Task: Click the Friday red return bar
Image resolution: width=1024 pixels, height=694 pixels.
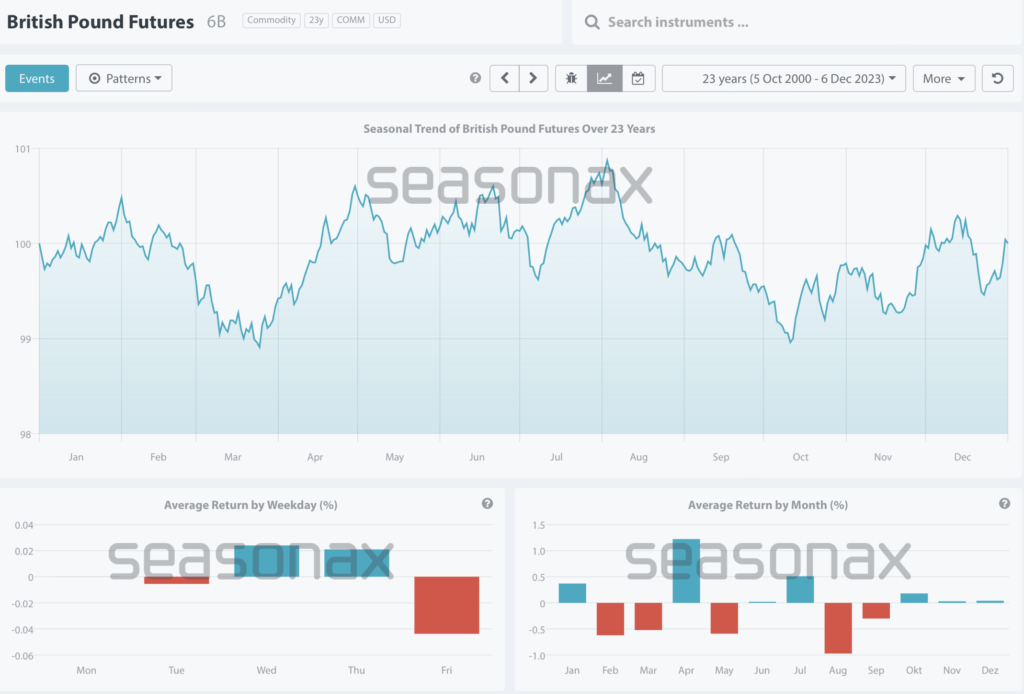Action: tap(446, 605)
